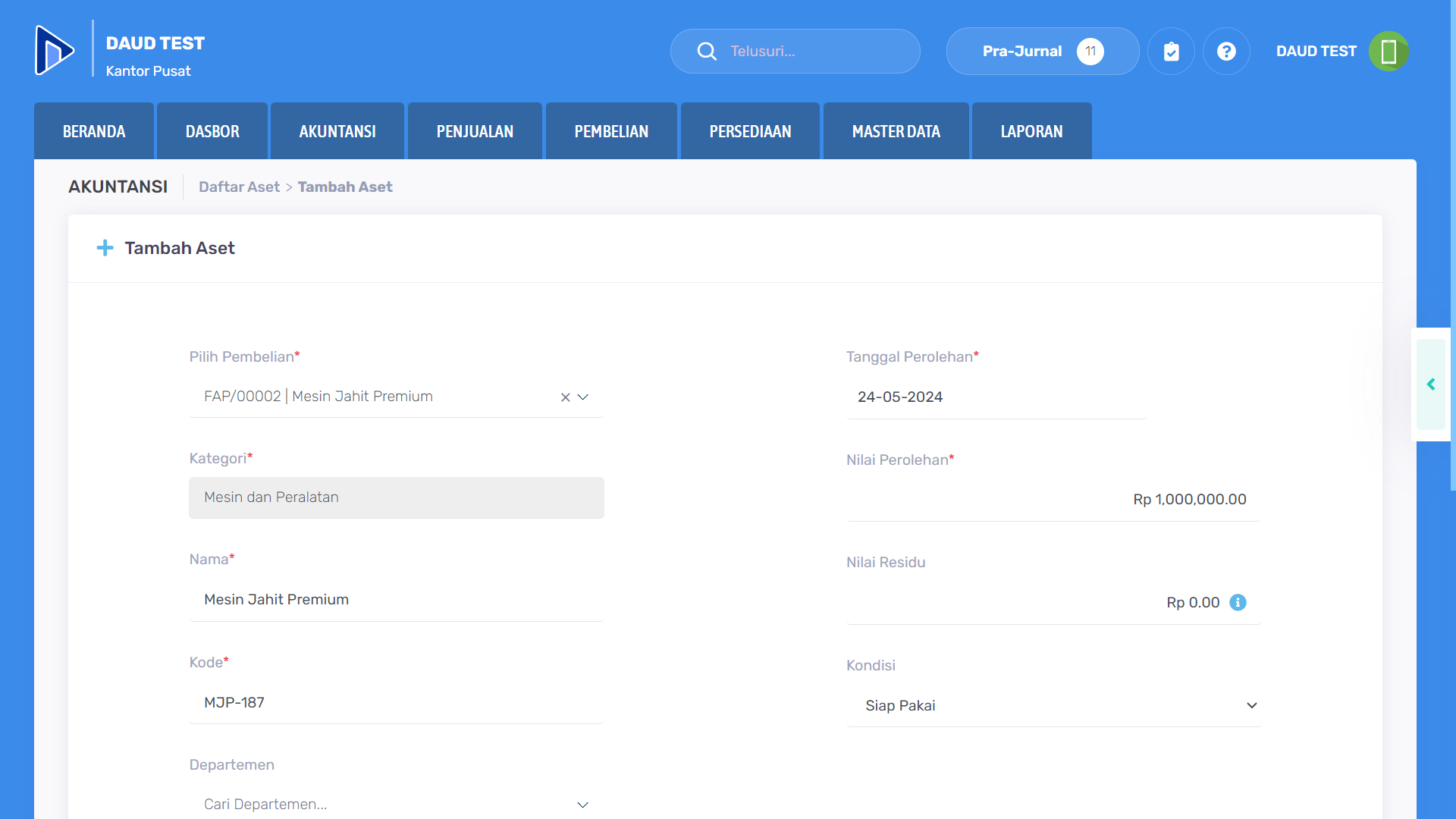The width and height of the screenshot is (1456, 819).
Task: Click the DAUD TEST user name
Action: pos(1316,51)
